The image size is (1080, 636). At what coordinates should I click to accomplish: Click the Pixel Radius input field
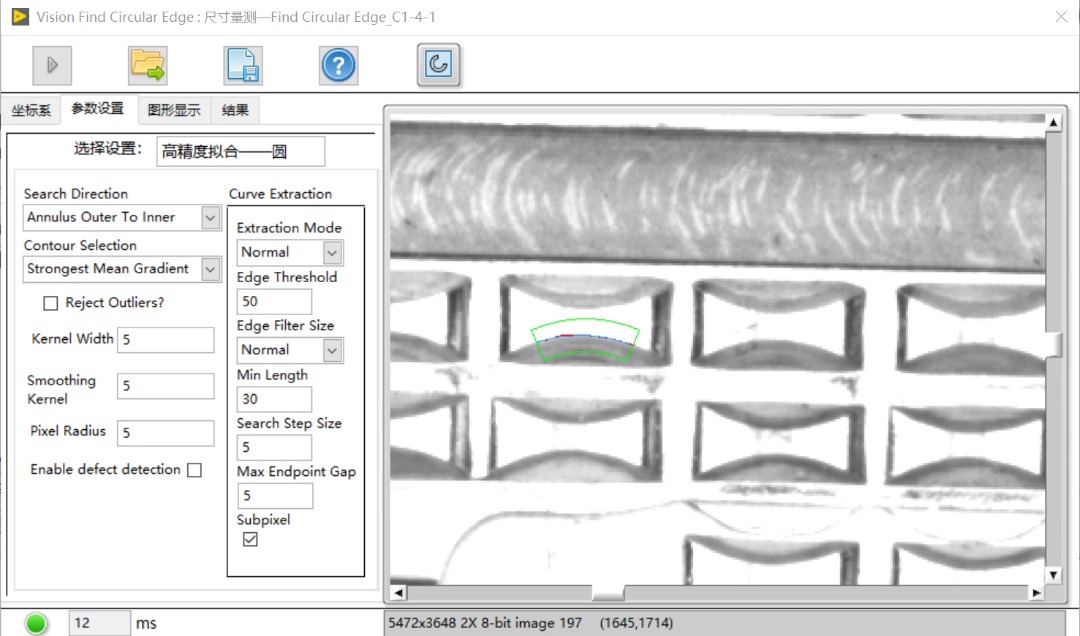(165, 433)
